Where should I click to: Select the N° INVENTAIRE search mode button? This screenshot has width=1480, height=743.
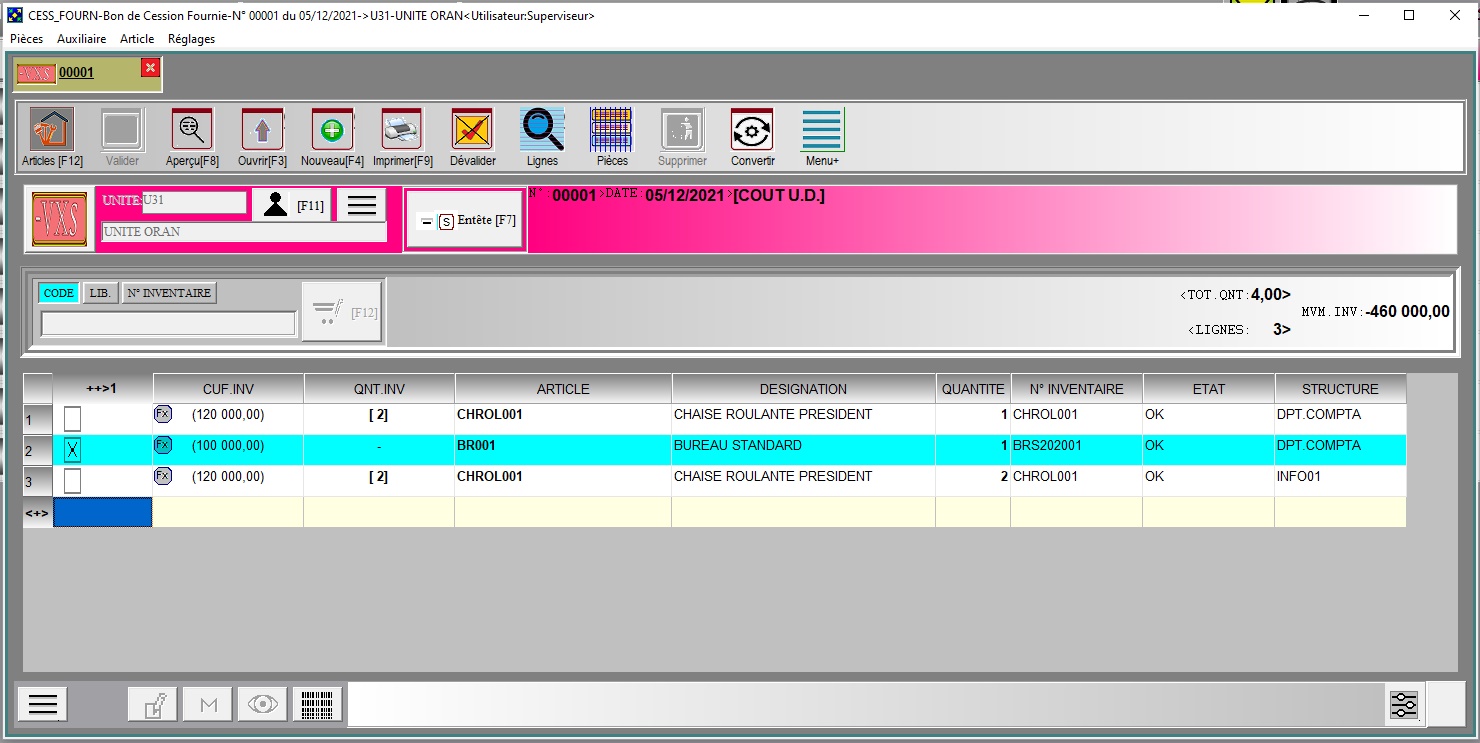tap(169, 293)
